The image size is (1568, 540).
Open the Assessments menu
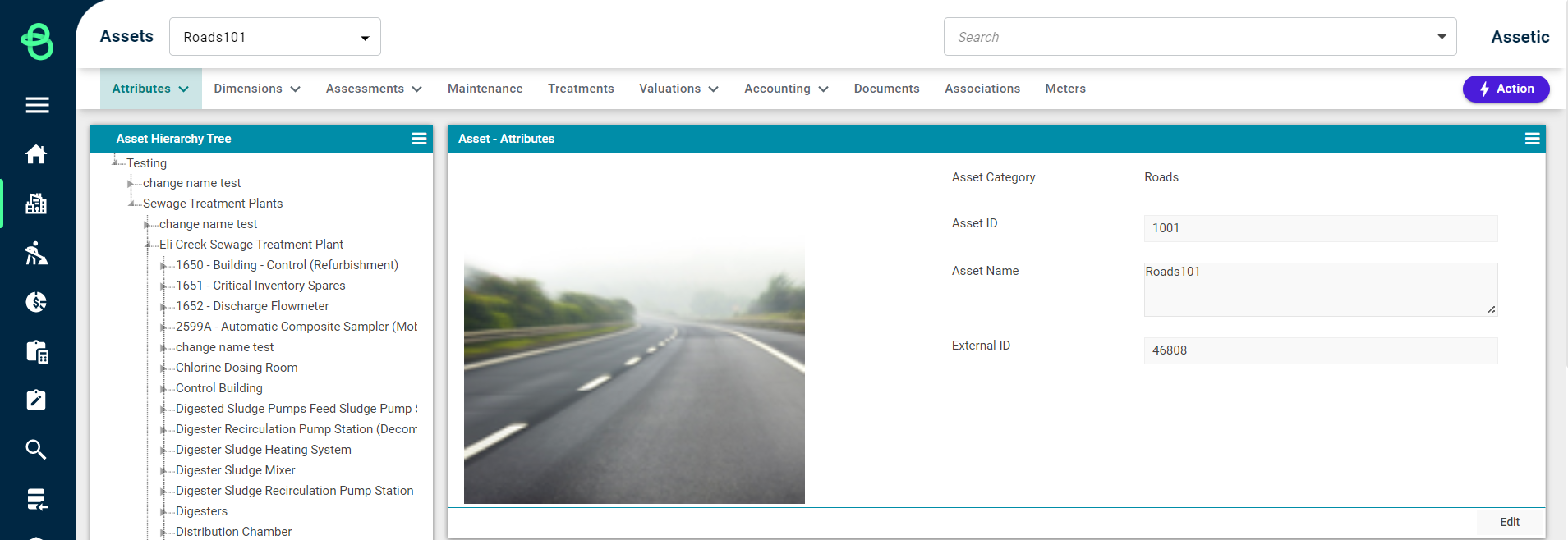tap(374, 89)
